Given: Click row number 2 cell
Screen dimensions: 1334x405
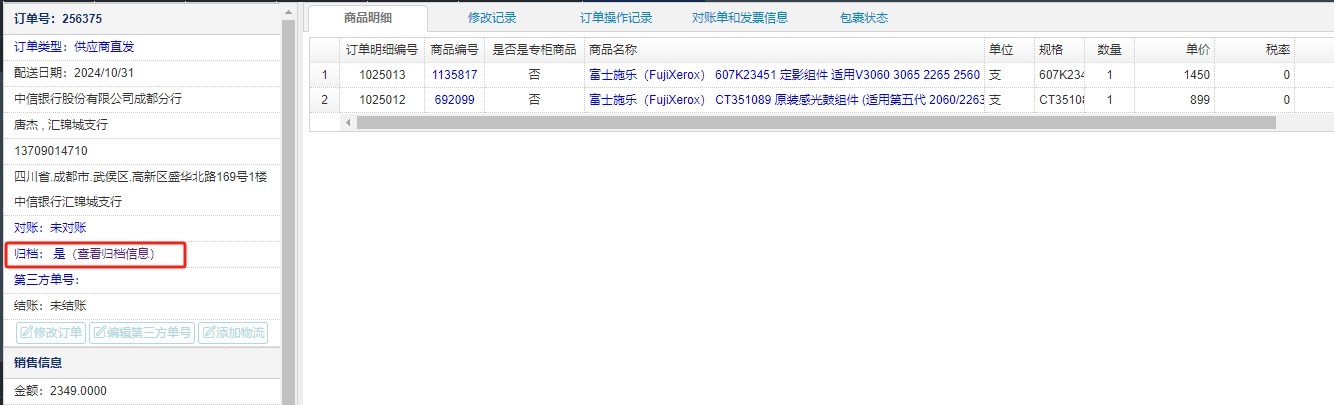Looking at the screenshot, I should [x=324, y=100].
